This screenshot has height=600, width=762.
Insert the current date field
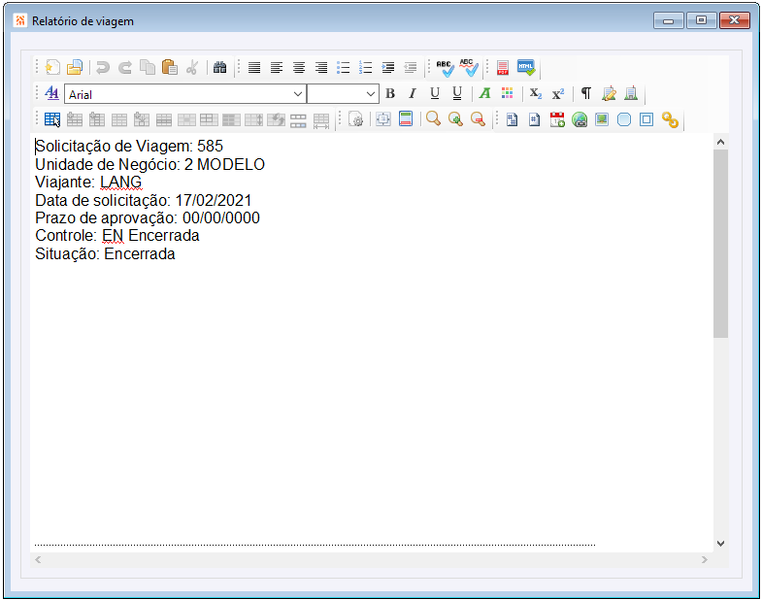click(557, 120)
